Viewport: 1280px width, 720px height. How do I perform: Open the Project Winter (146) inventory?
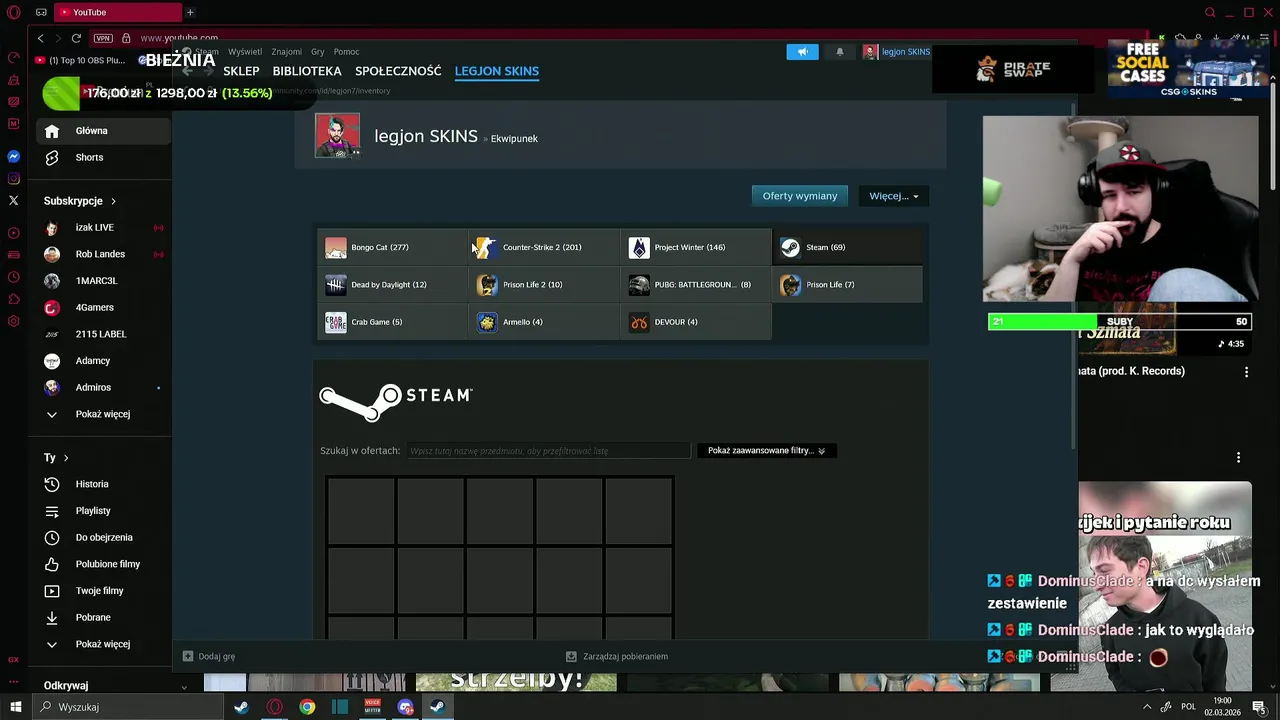[x=696, y=247]
